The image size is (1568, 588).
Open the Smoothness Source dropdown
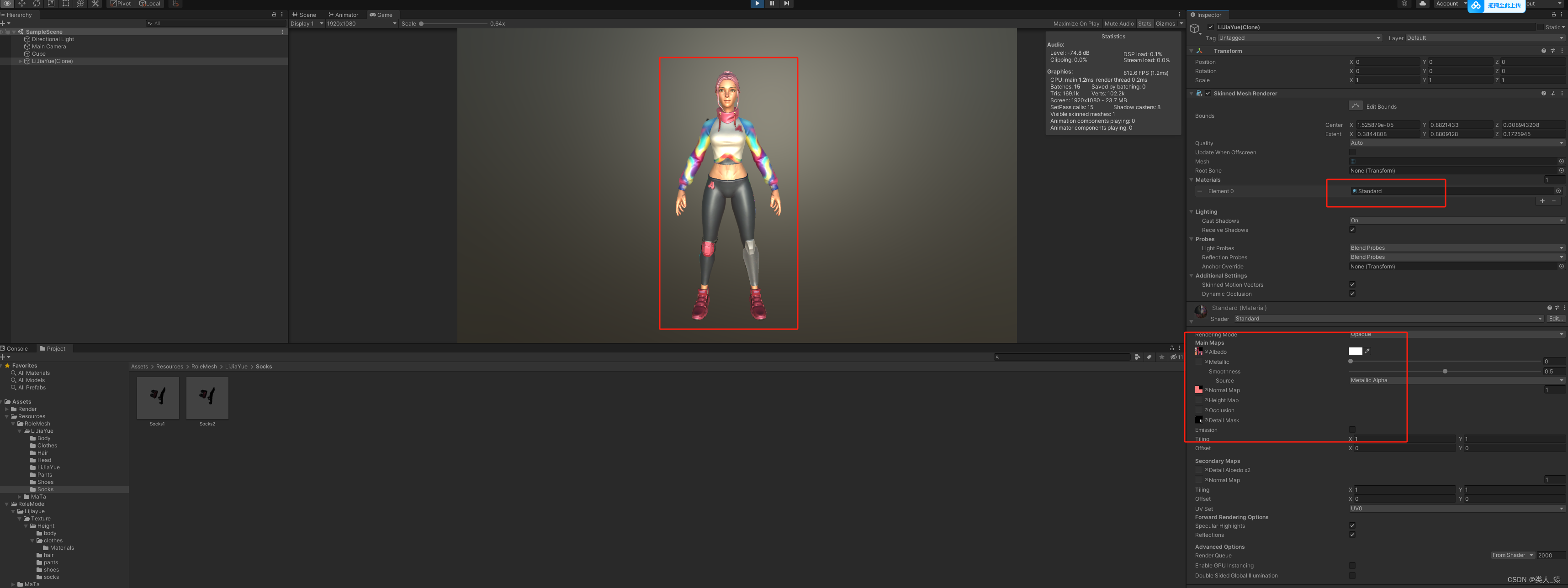coord(1457,381)
